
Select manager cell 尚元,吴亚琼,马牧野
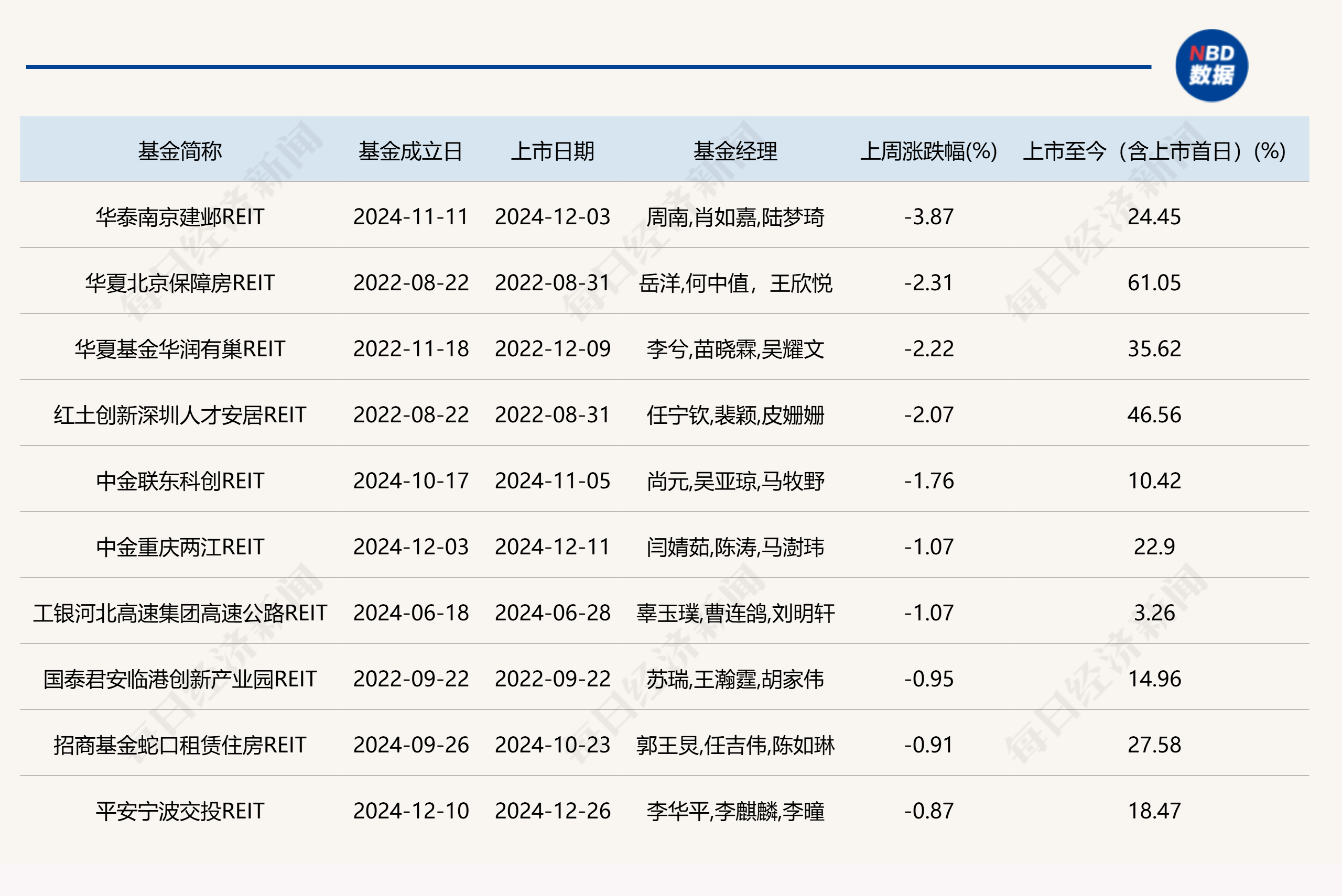coord(735,481)
